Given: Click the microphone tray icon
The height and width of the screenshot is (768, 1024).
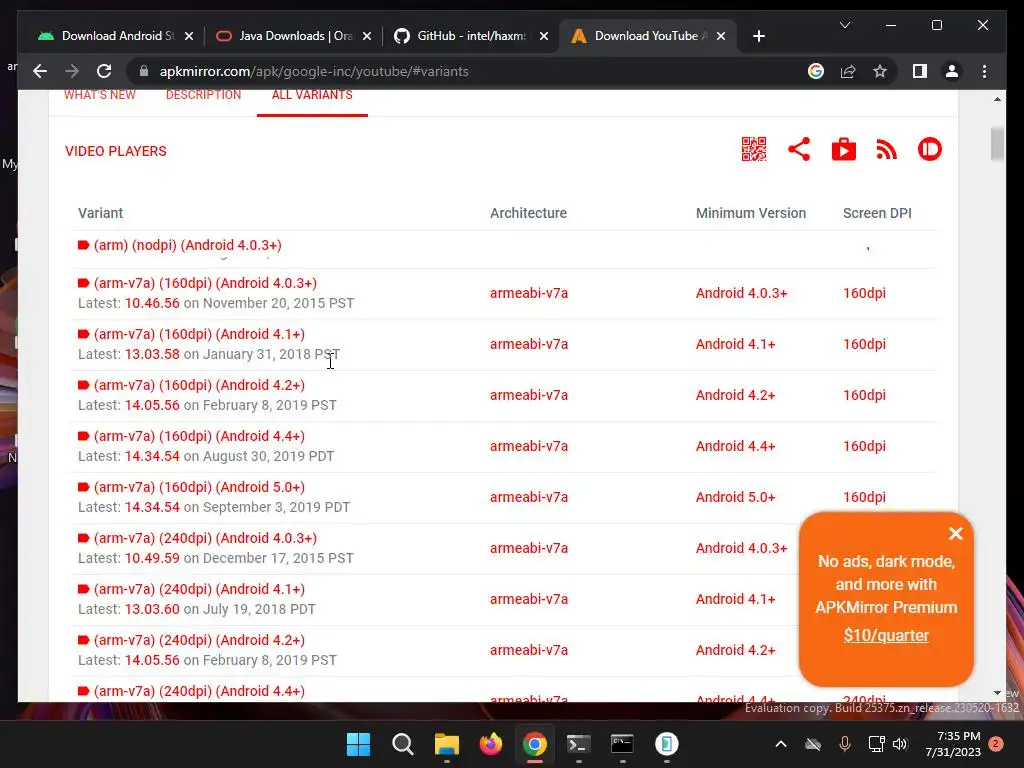Looking at the screenshot, I should pos(844,744).
